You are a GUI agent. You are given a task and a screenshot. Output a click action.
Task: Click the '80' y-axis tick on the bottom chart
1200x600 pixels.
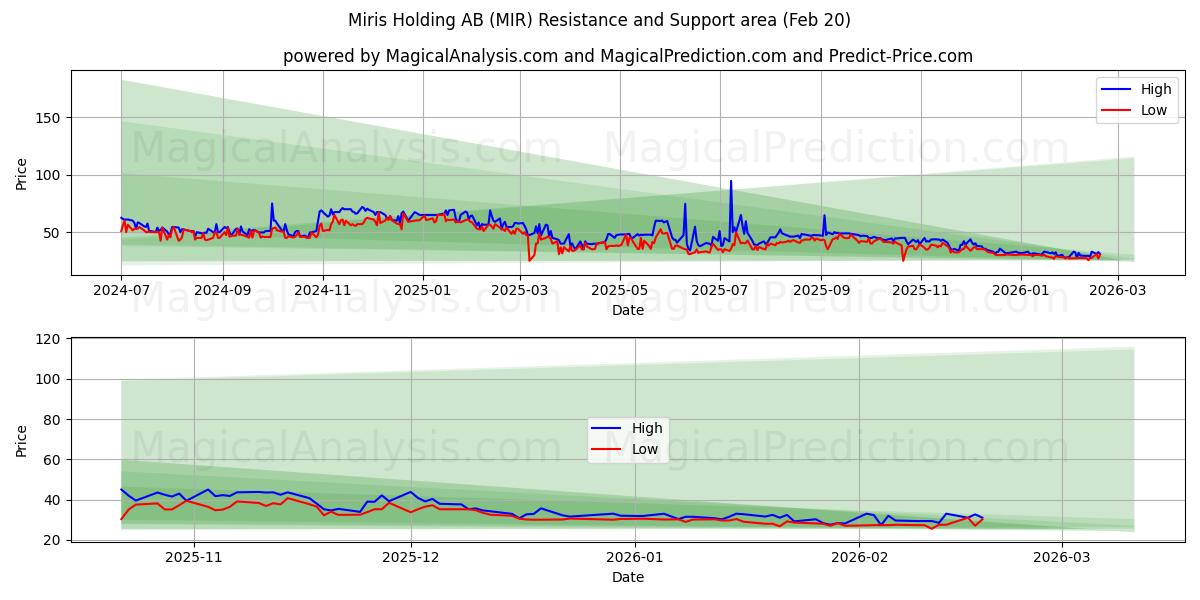click(x=54, y=420)
